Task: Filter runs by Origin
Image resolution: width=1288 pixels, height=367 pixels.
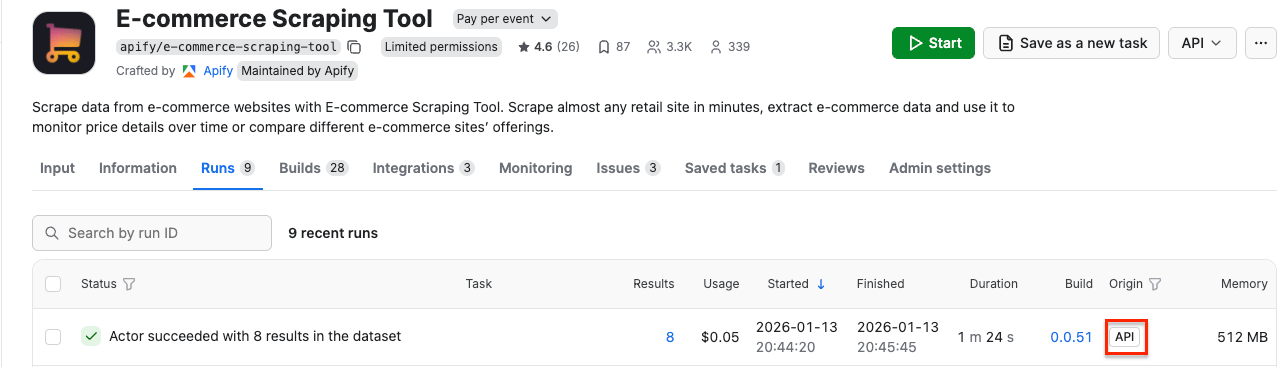Action: 1155,284
